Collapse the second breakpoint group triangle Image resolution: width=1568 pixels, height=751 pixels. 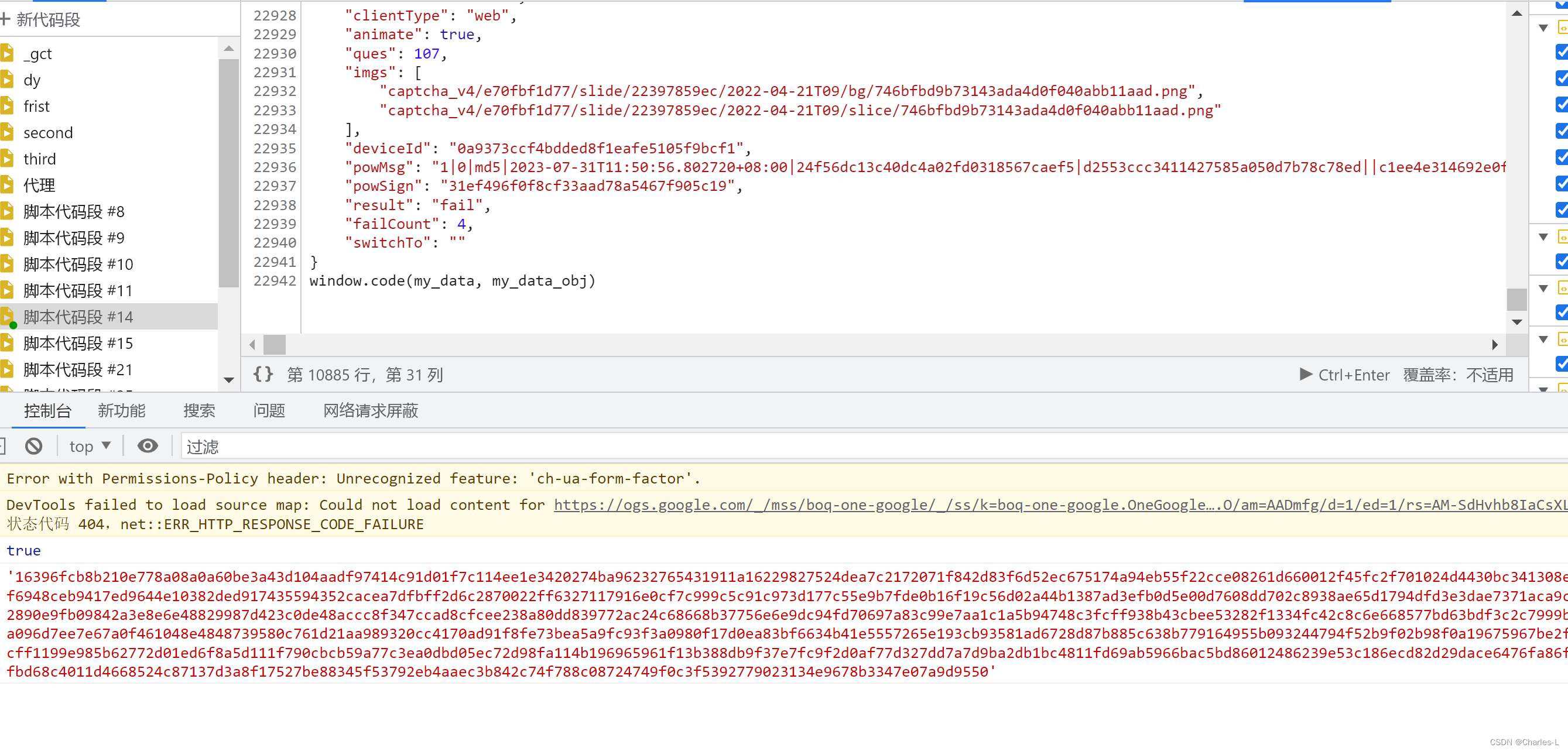point(1543,236)
